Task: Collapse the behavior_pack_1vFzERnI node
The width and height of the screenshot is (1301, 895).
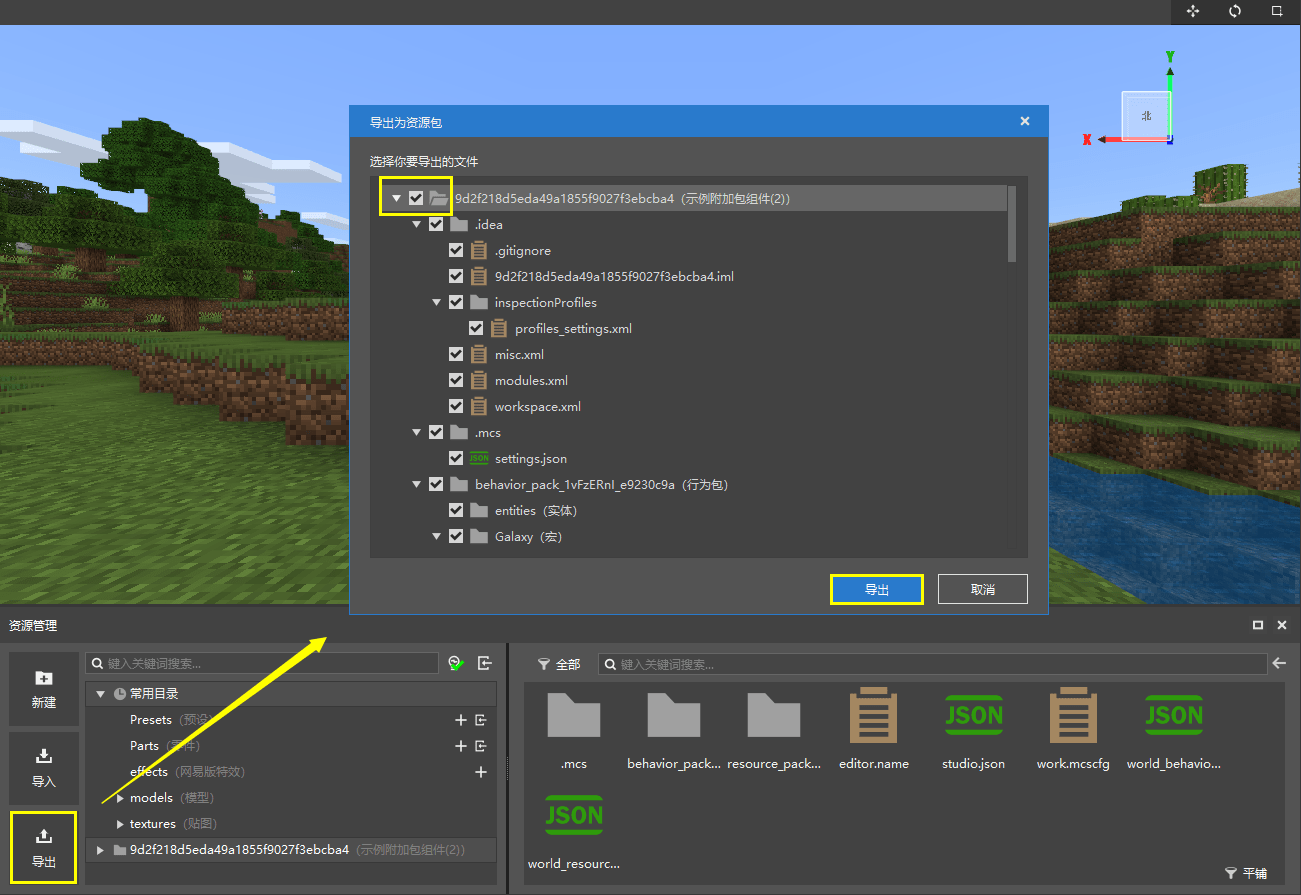Action: tap(417, 484)
